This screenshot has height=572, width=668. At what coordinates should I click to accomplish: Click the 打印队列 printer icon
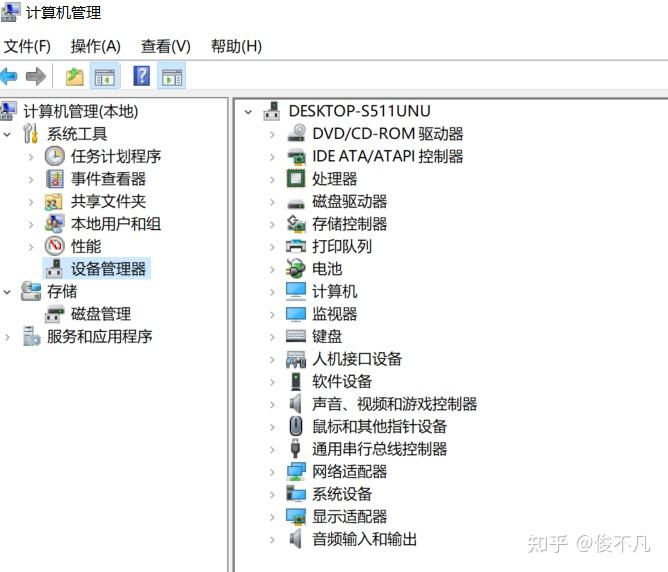[x=296, y=246]
